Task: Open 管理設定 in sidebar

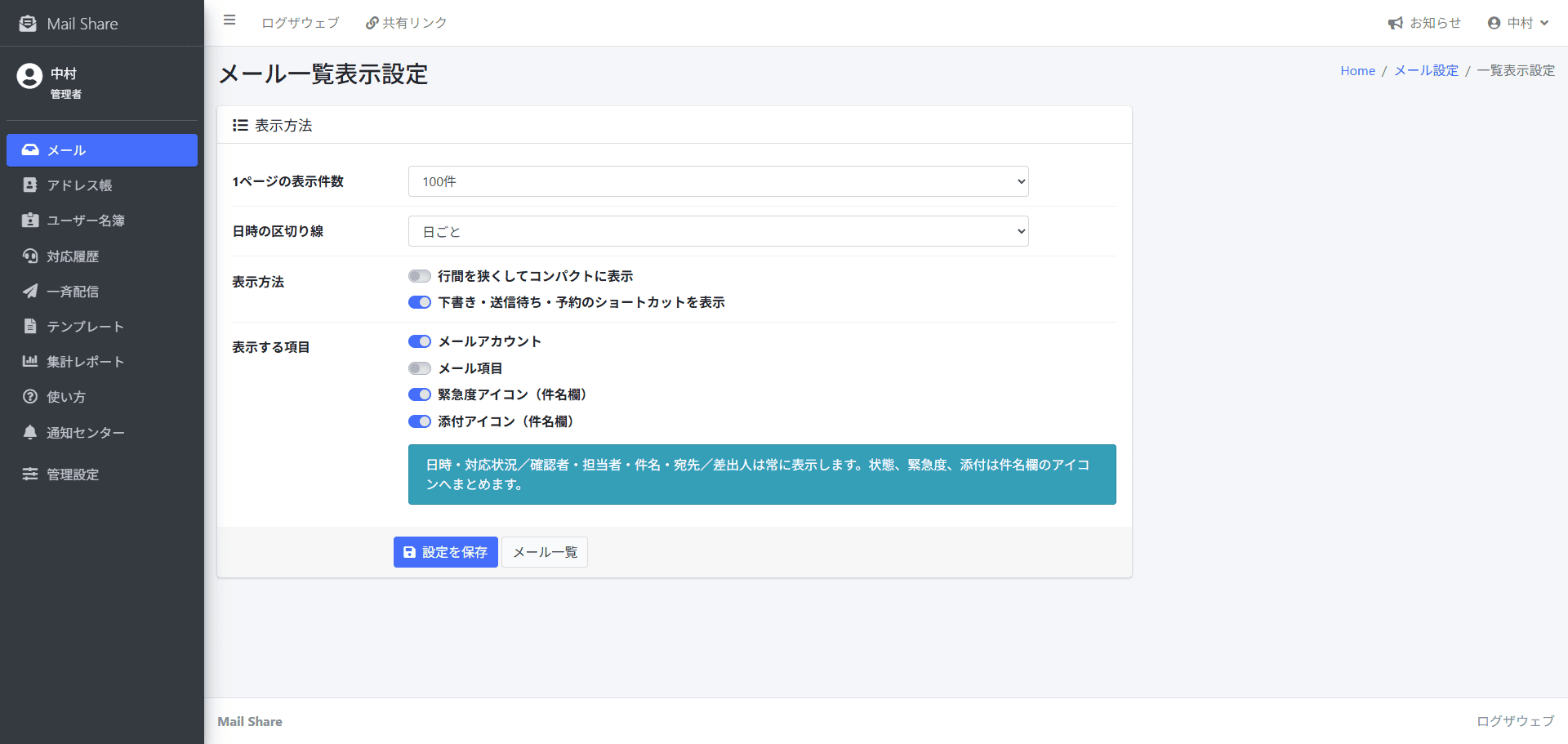Action: pos(102,474)
